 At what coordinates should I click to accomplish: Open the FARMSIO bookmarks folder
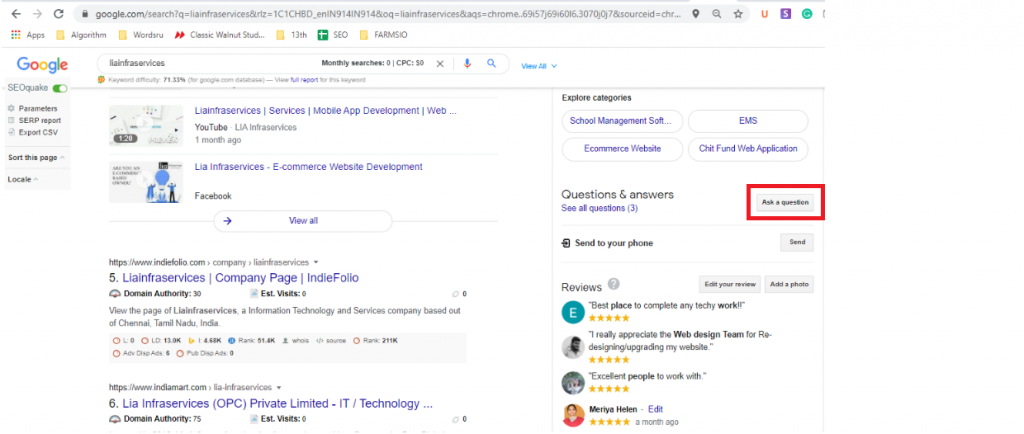tap(383, 35)
